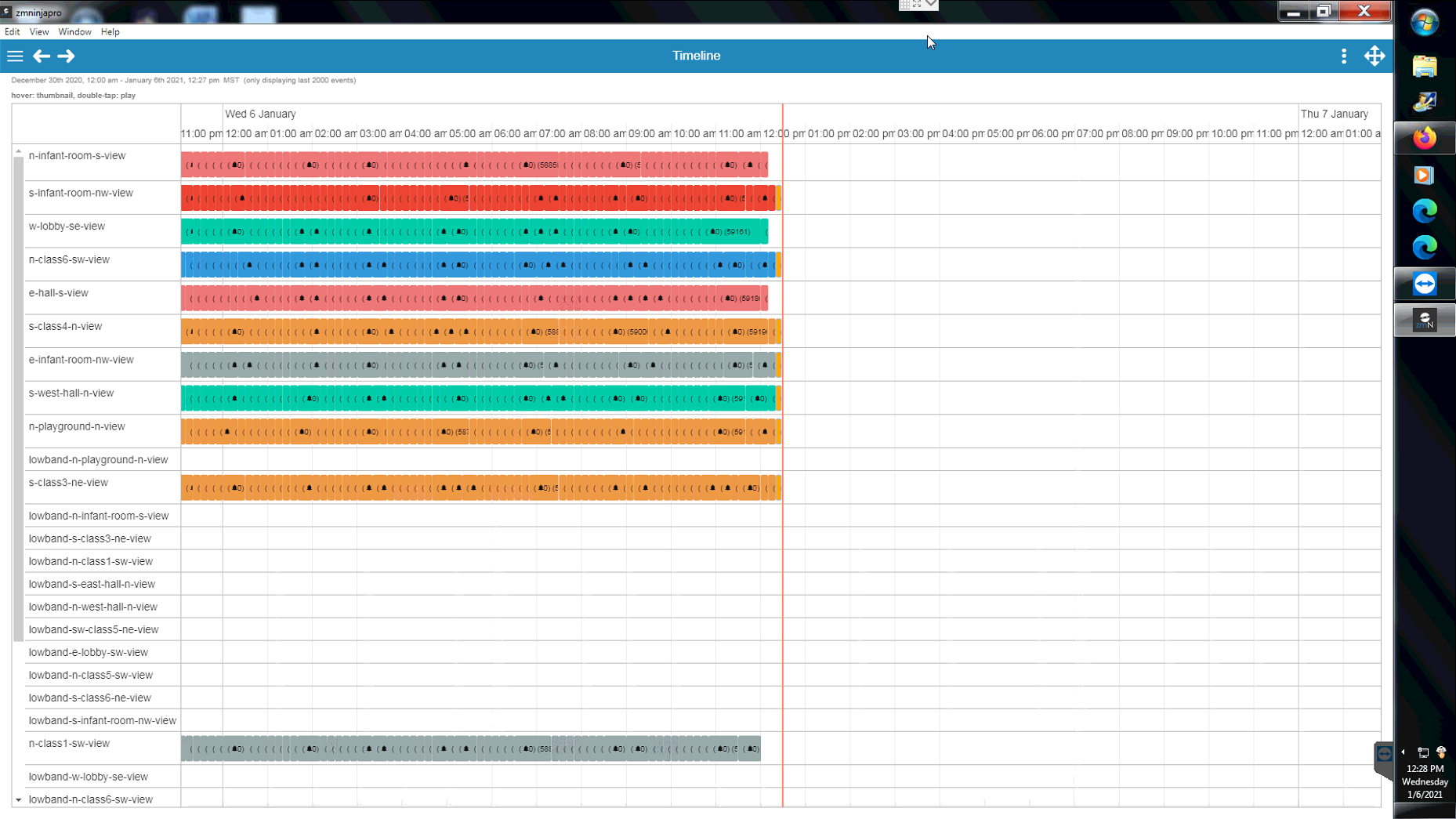
Task: Select s-class4-n-view monitor label
Action: 65,326
